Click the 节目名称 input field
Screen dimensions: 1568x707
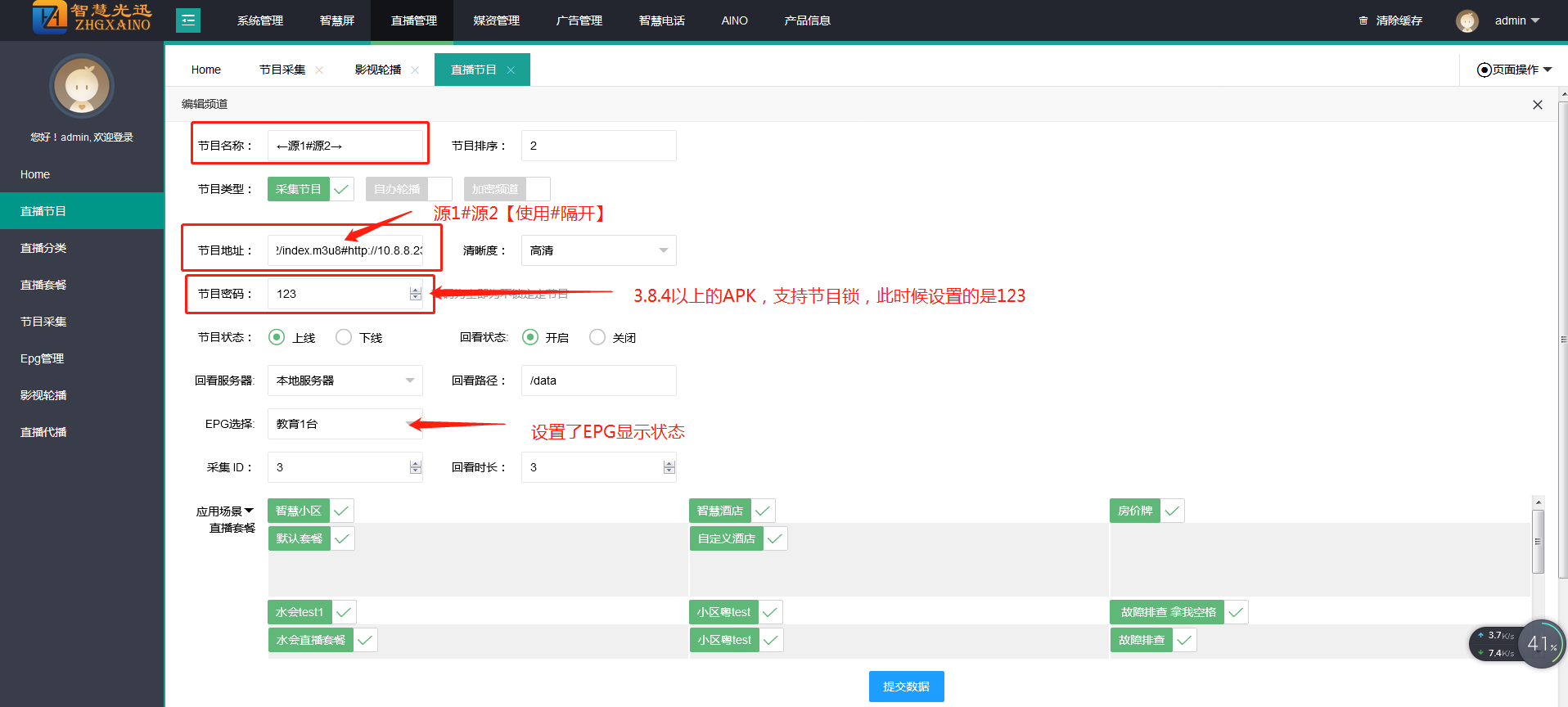(345, 146)
